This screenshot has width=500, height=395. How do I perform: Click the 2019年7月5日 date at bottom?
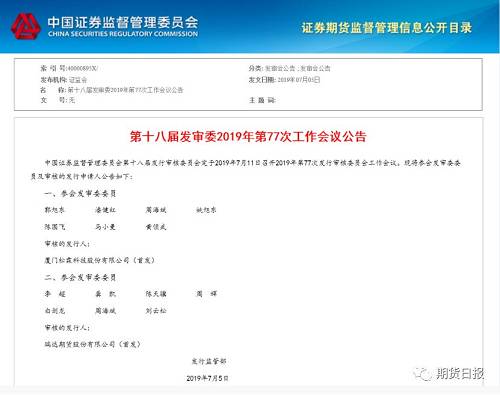point(207,378)
